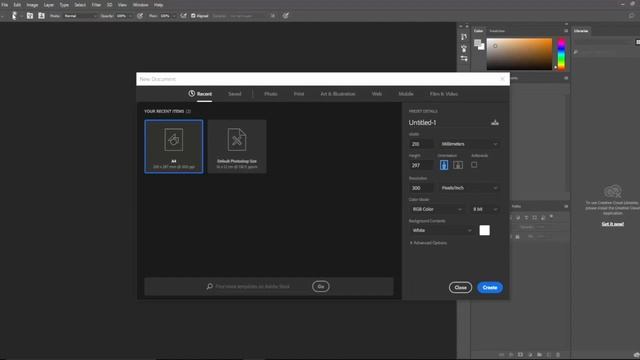Click the Create button

coord(490,287)
